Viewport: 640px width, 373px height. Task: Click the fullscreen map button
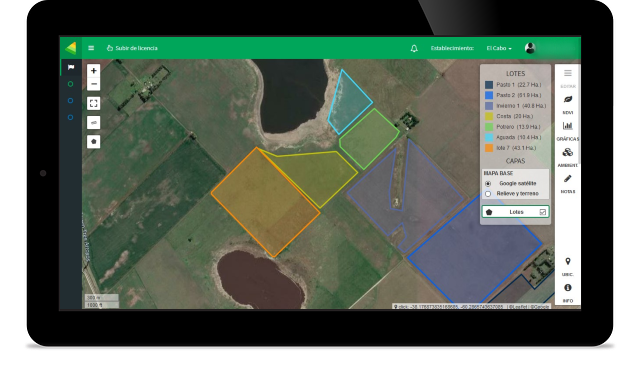(x=93, y=103)
